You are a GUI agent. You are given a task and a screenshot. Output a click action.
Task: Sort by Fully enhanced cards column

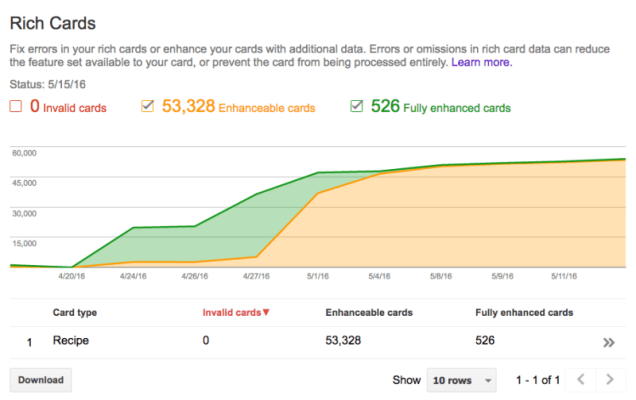point(524,313)
